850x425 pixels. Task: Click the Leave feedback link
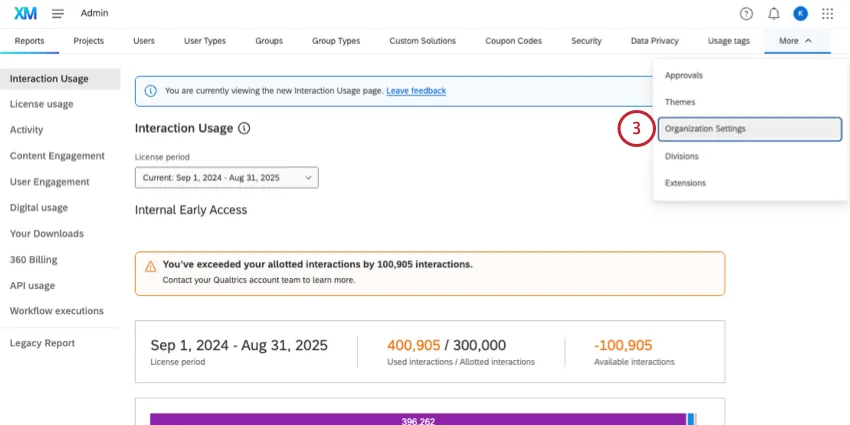(416, 91)
